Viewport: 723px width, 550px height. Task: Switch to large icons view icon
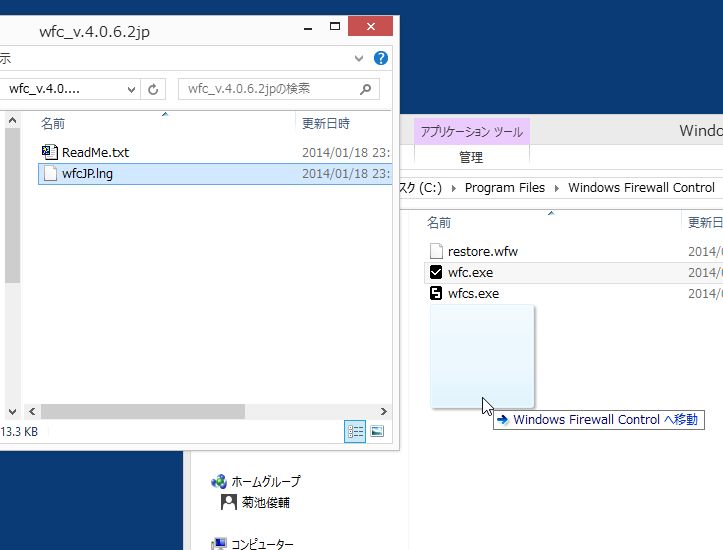click(x=377, y=432)
